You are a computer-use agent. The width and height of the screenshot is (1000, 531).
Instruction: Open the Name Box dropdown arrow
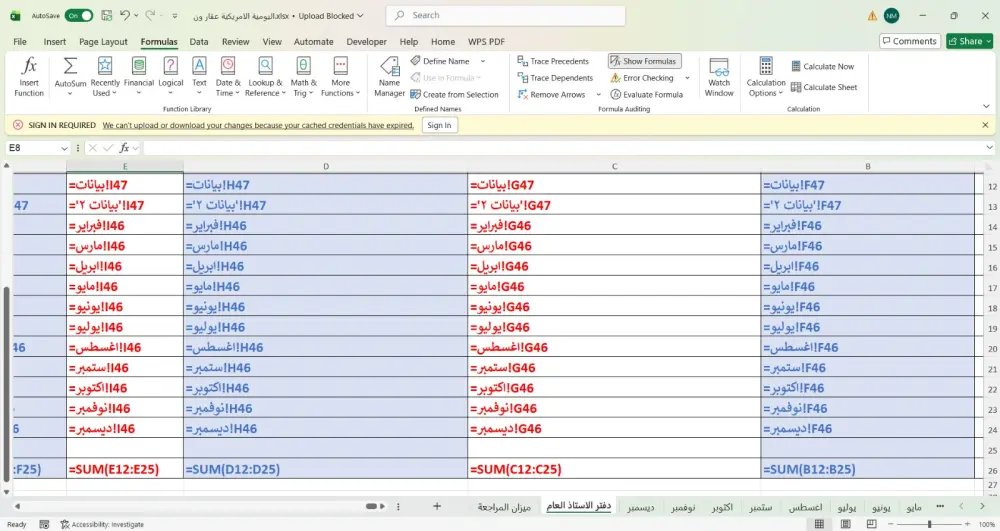(64, 148)
